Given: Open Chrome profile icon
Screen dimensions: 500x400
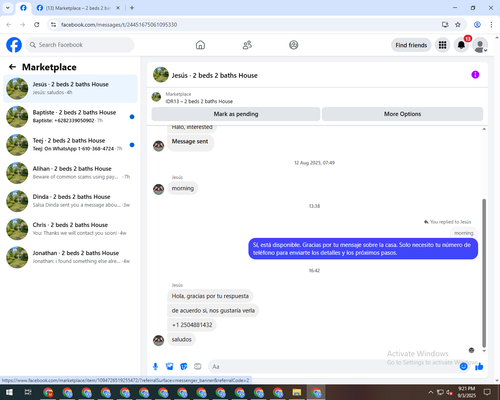Looking at the screenshot, I should pyautogui.click(x=477, y=24).
